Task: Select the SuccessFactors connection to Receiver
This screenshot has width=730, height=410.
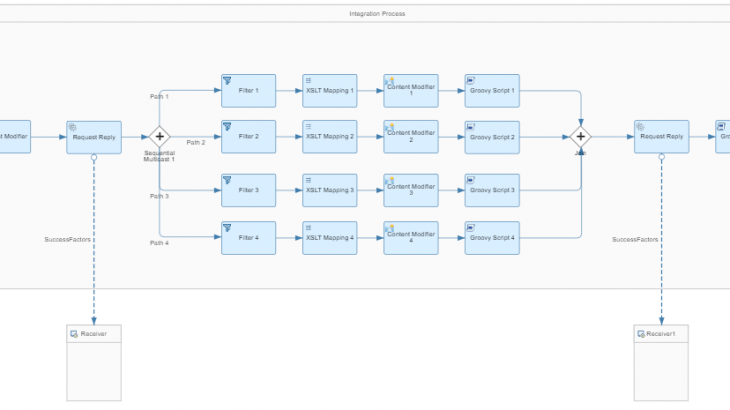Action: [94, 240]
